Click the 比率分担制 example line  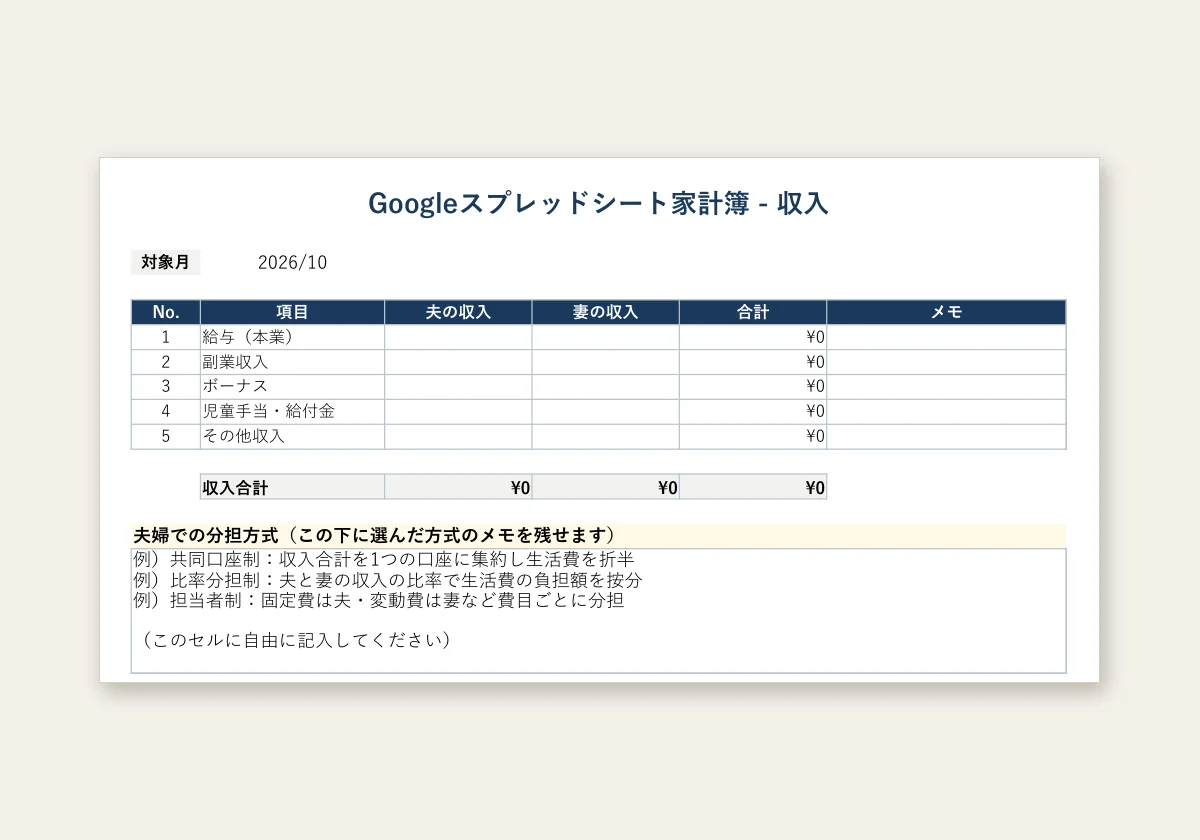click(387, 580)
